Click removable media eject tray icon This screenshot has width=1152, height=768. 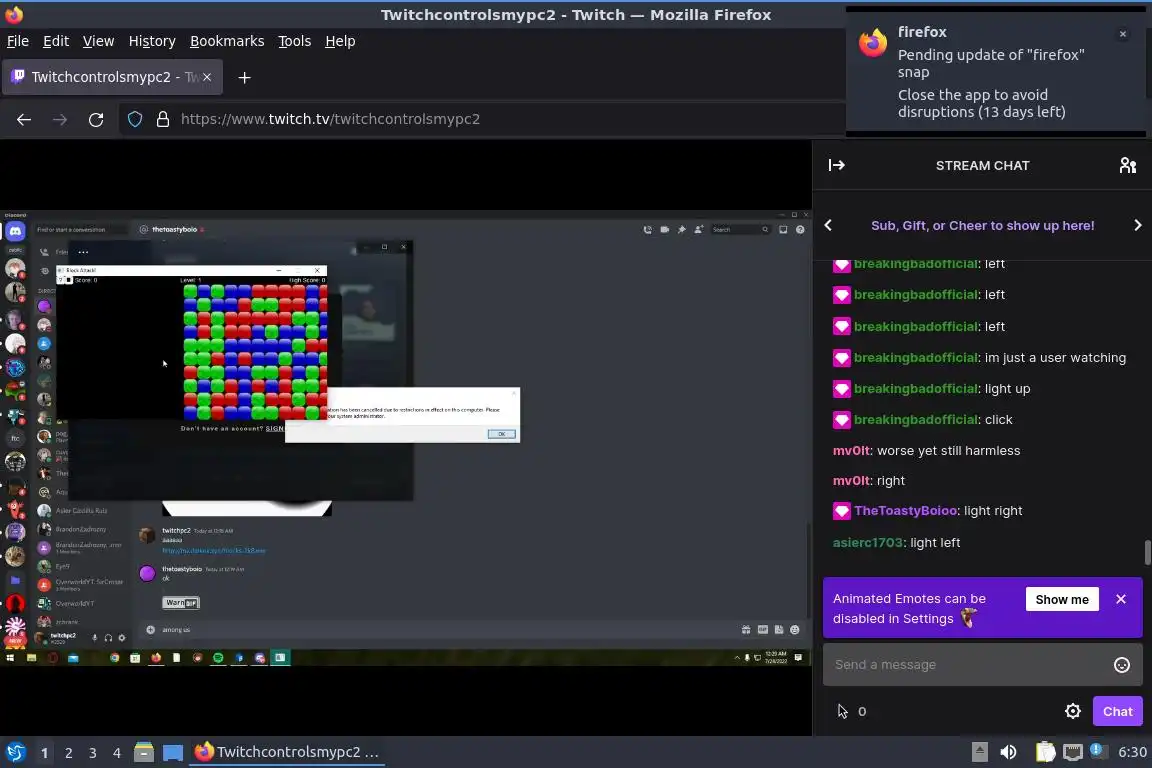[x=979, y=753]
